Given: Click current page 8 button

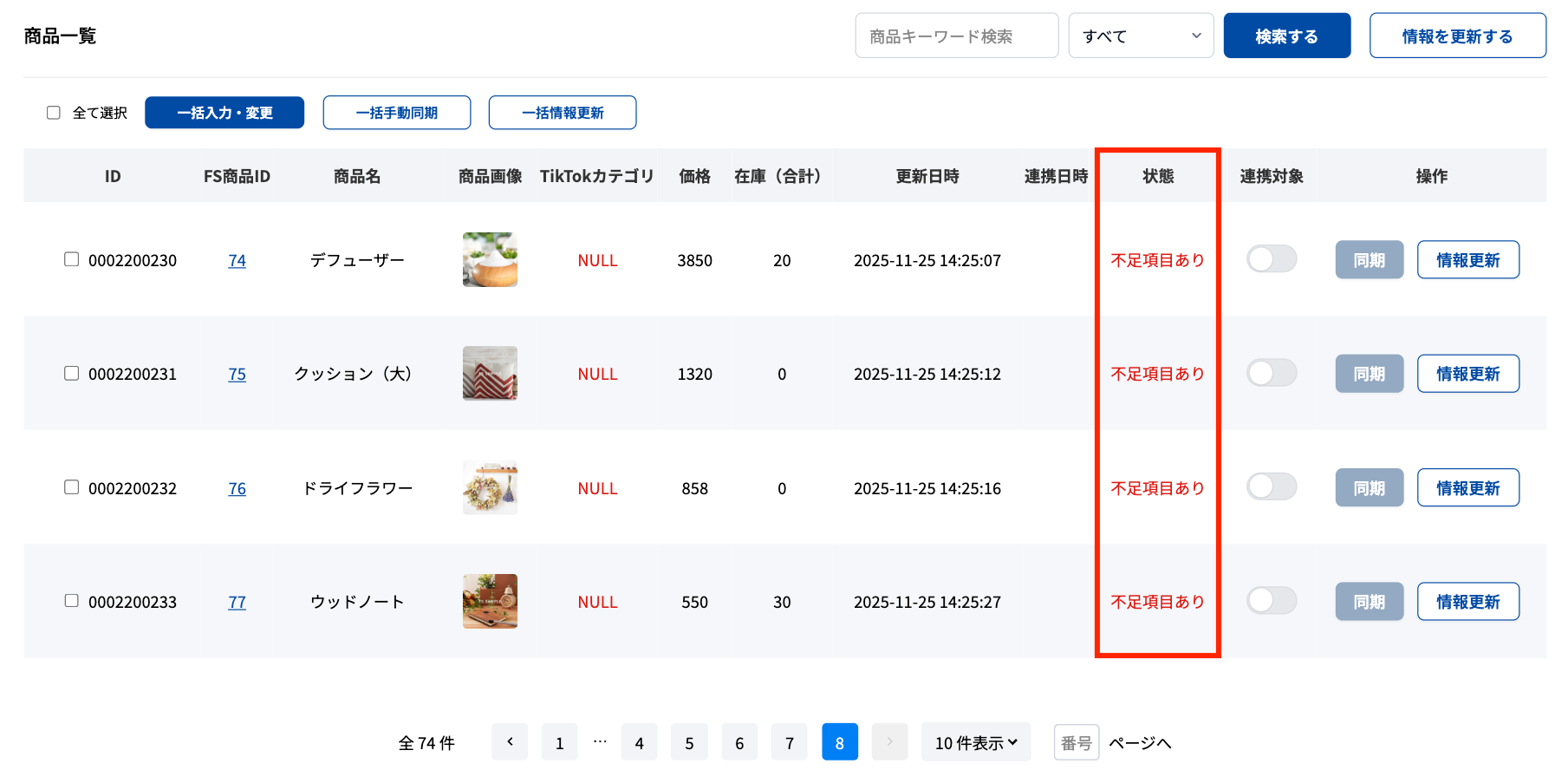Looking at the screenshot, I should tap(840, 742).
